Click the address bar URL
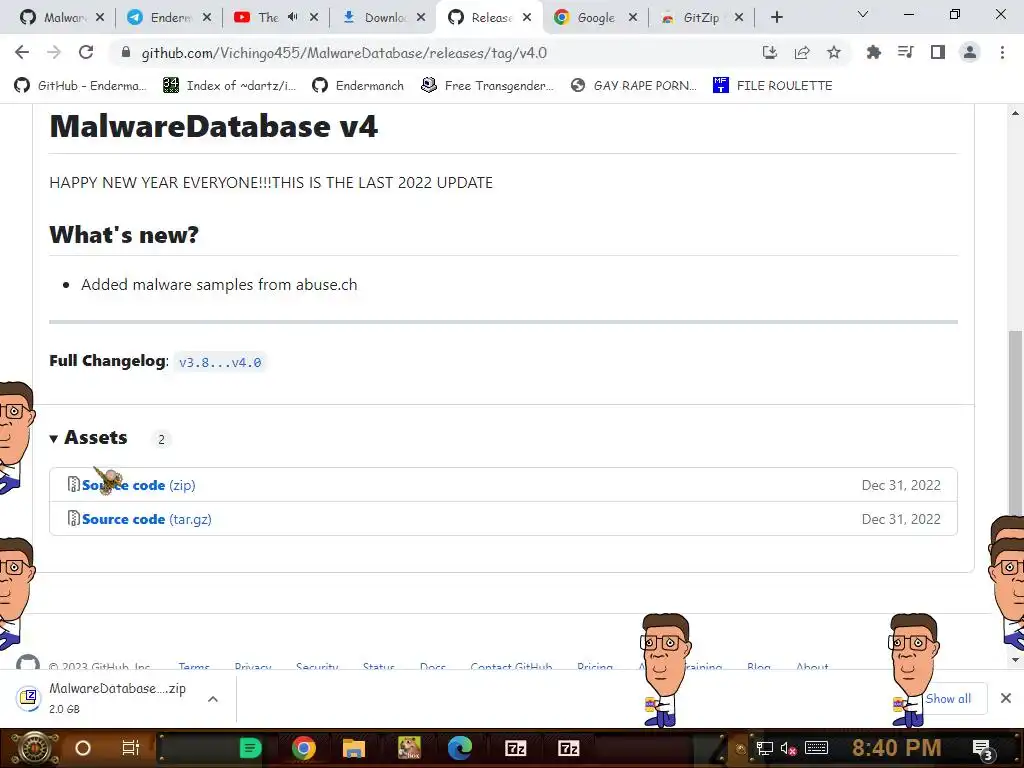Image resolution: width=1024 pixels, height=768 pixels. tap(344, 53)
